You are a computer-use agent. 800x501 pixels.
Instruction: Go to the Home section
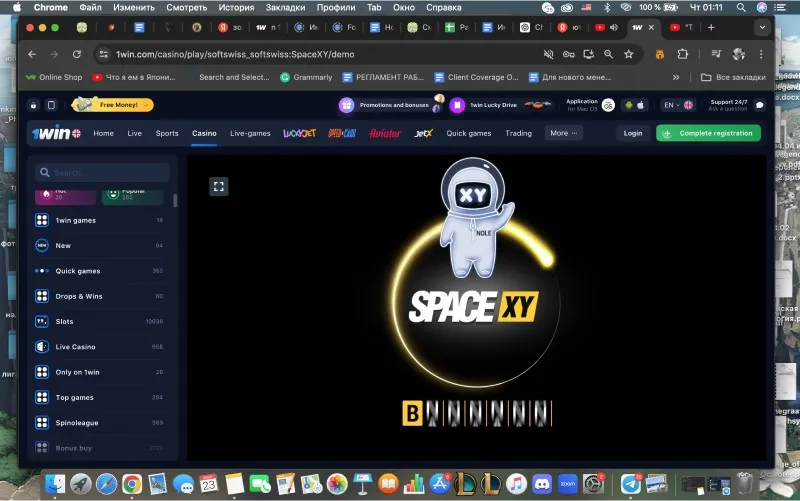click(x=104, y=133)
